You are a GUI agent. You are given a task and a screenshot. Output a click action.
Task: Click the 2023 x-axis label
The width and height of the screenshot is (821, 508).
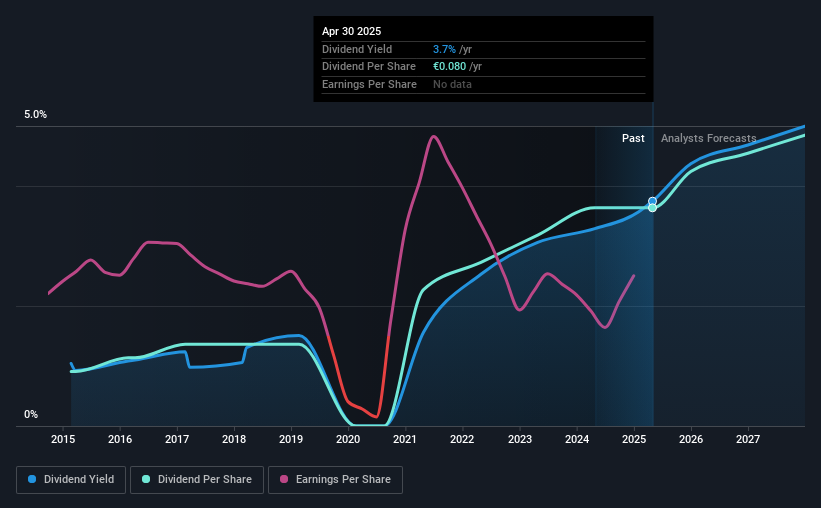[520, 439]
